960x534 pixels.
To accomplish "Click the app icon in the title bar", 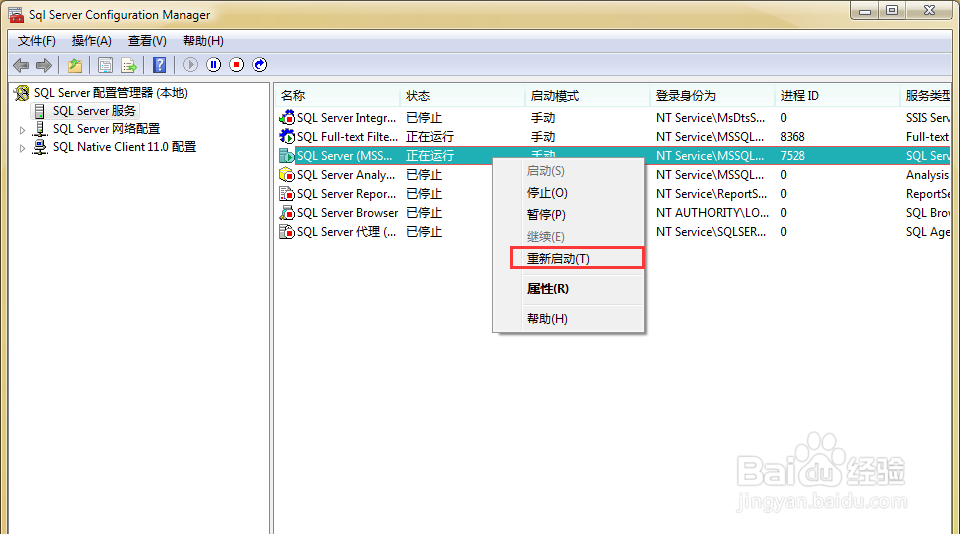I will pyautogui.click(x=16, y=15).
